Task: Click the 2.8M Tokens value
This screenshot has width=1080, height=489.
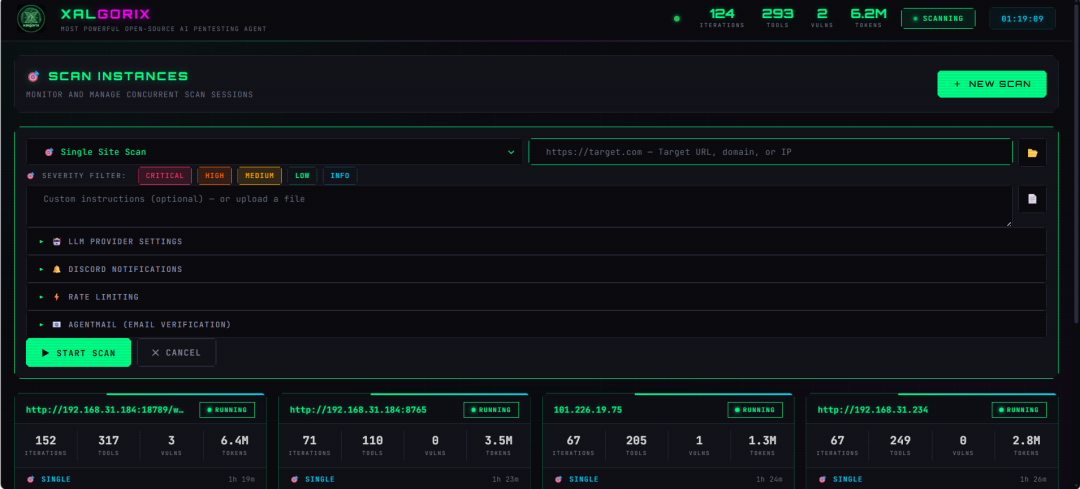Action: [x=1026, y=441]
